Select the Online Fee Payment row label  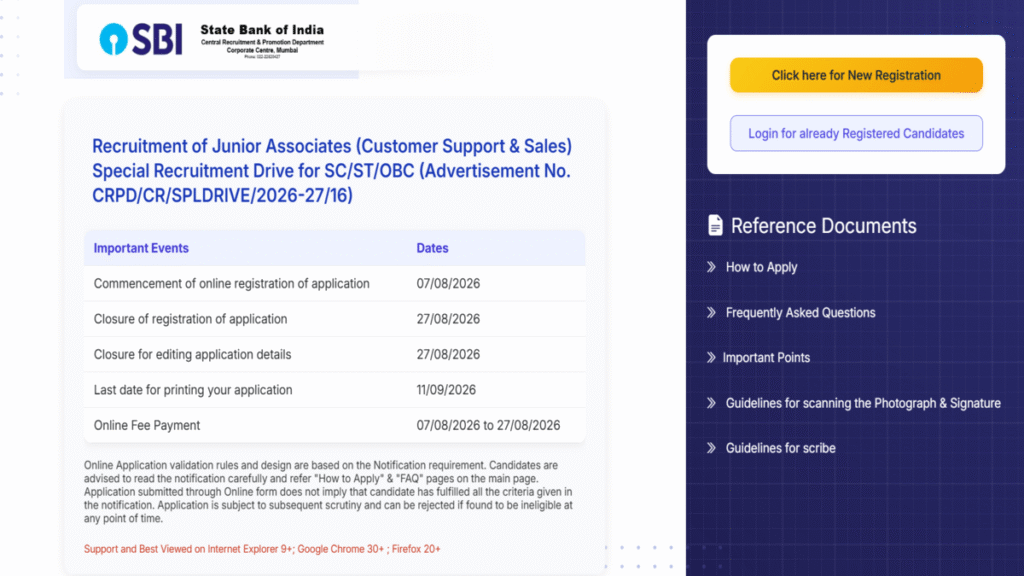click(x=147, y=425)
